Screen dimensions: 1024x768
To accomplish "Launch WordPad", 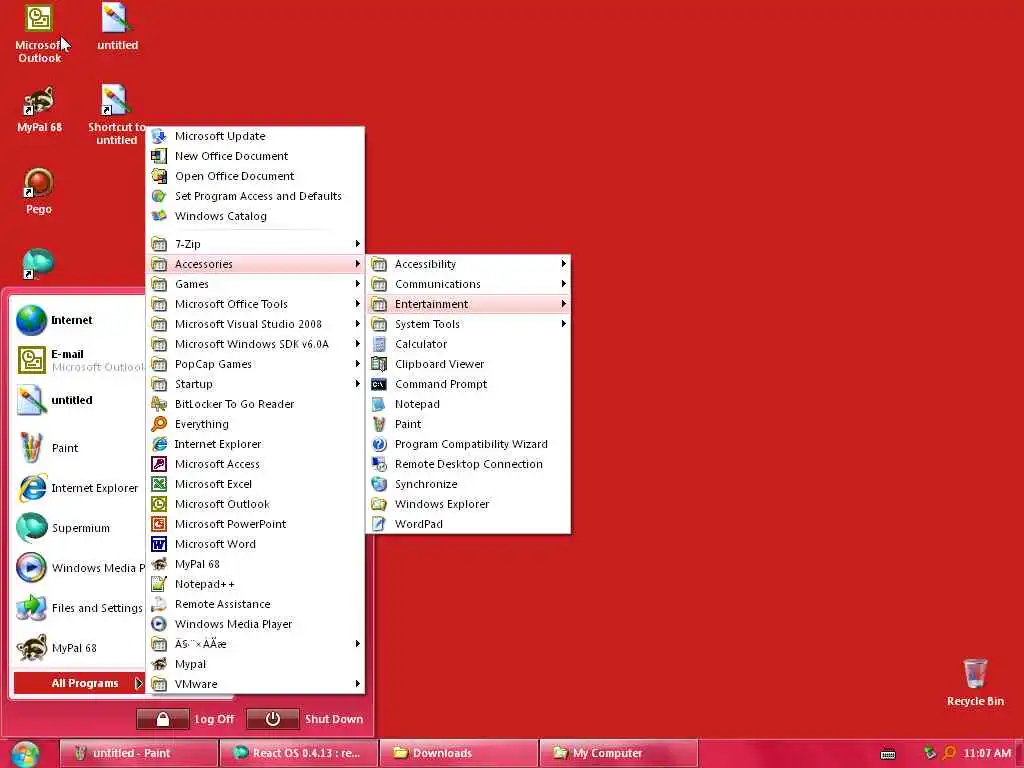I will 468,524.
